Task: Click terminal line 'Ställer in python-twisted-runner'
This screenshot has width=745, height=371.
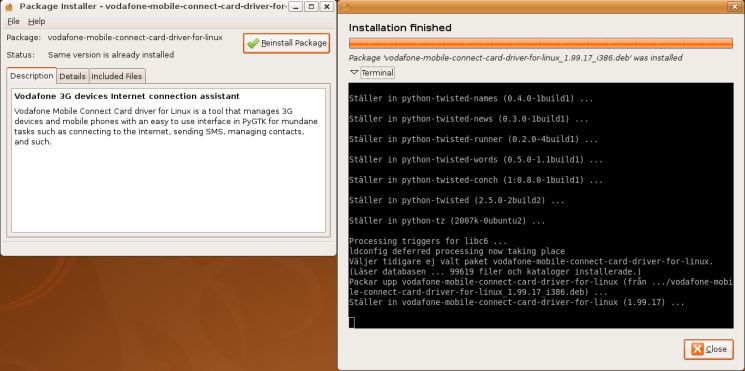Action: coord(473,139)
